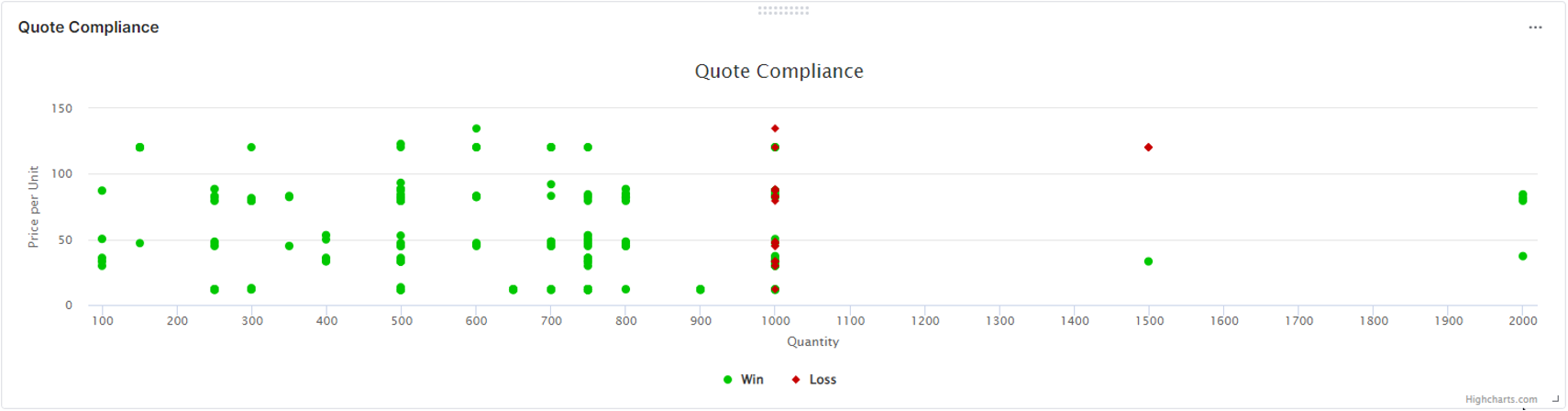Screen dimensions: 1568x411
Task: Open the widget options ellipsis menu
Action: click(1535, 28)
